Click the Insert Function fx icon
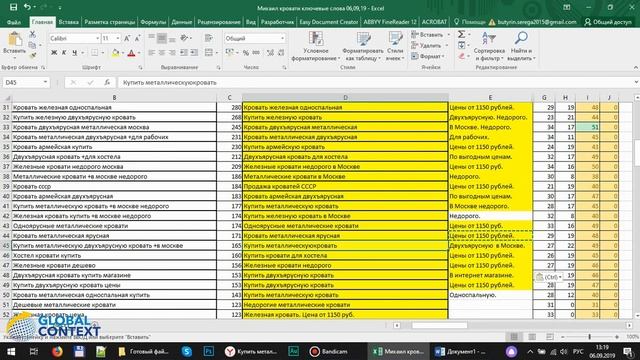 click(107, 82)
